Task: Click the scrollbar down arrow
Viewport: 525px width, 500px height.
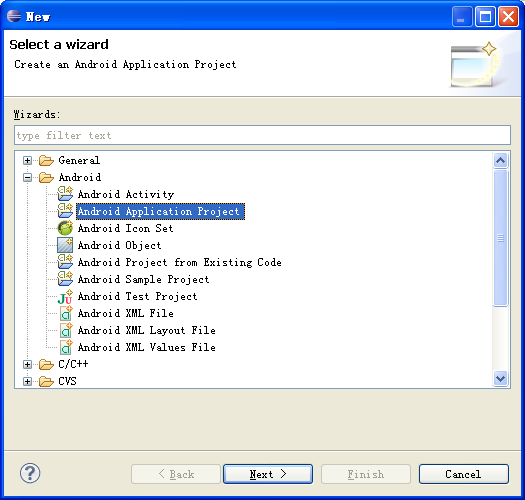Action: 501,379
